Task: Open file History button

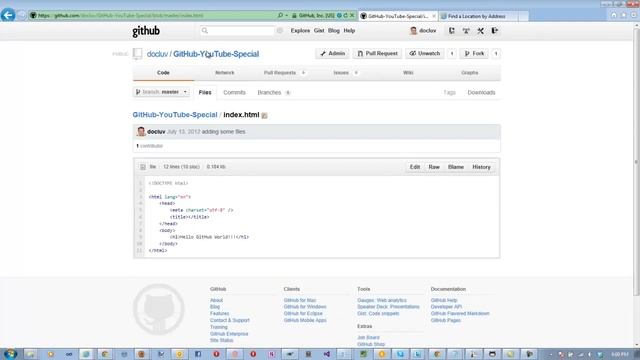Action: pyautogui.click(x=481, y=167)
